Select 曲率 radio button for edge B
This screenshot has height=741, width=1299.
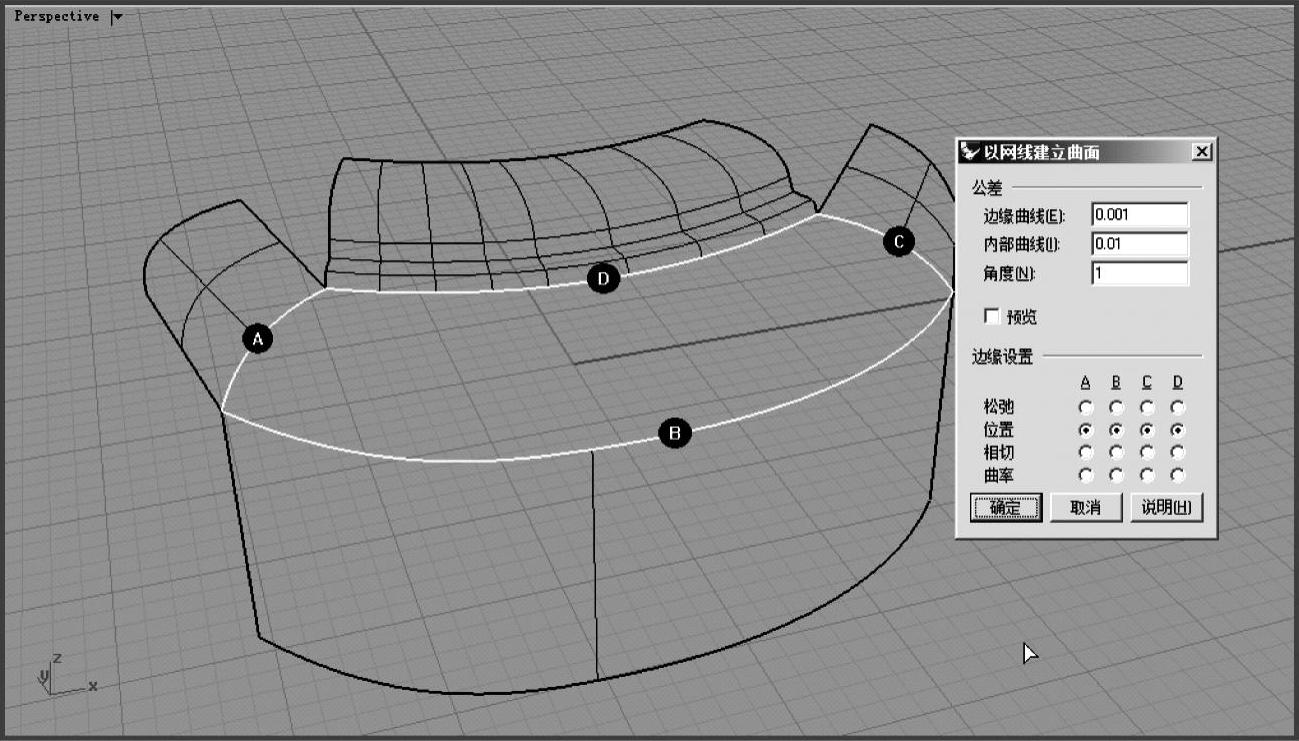[x=1116, y=475]
